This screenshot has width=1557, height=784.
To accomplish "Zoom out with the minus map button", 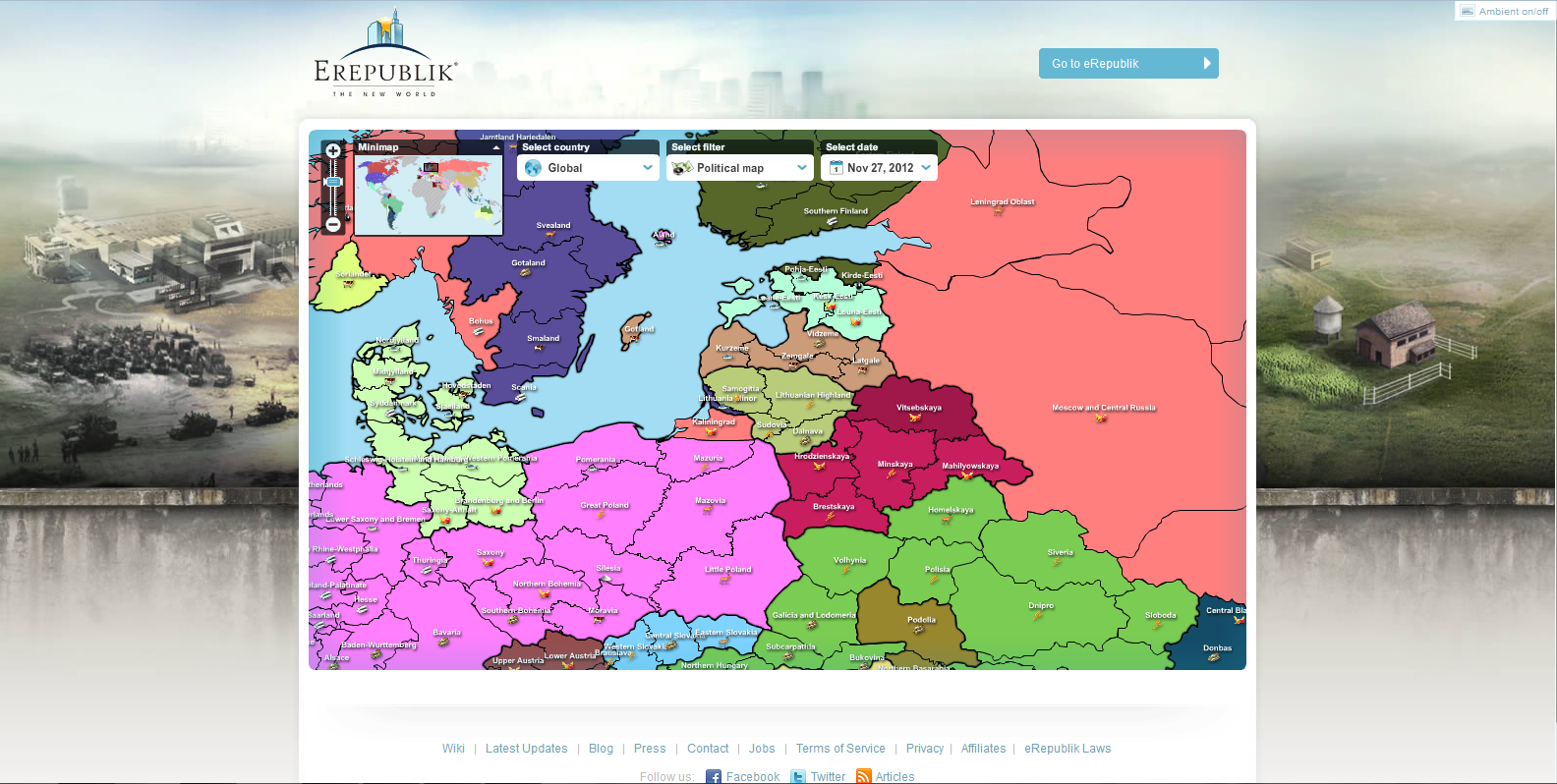I will (333, 225).
